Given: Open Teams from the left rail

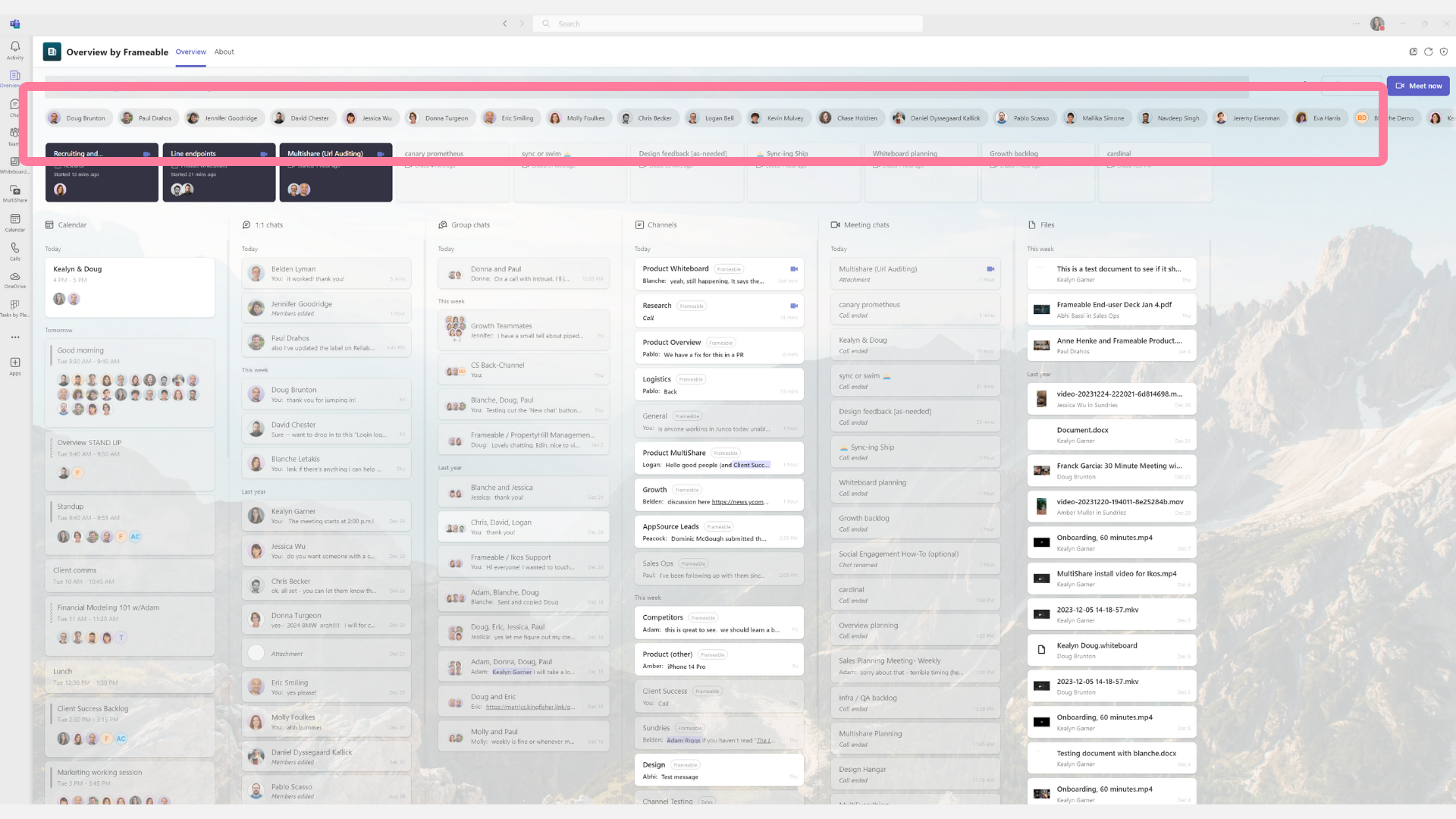Looking at the screenshot, I should click(14, 133).
